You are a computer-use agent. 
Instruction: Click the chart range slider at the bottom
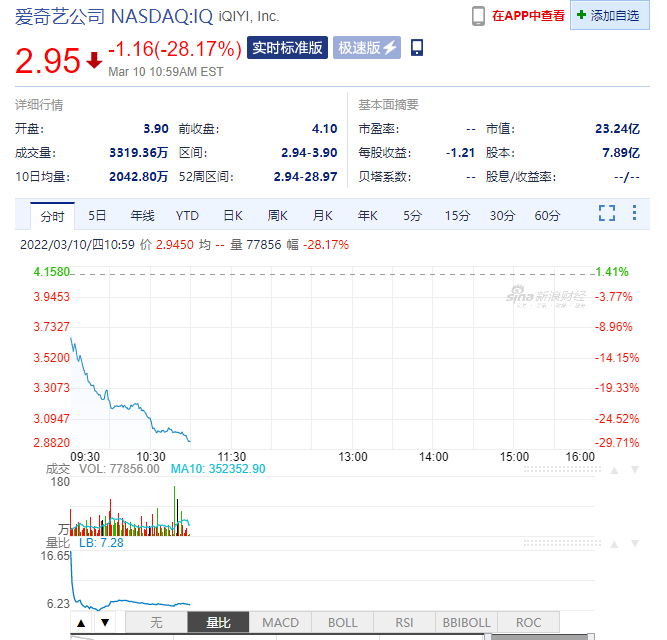click(332, 637)
